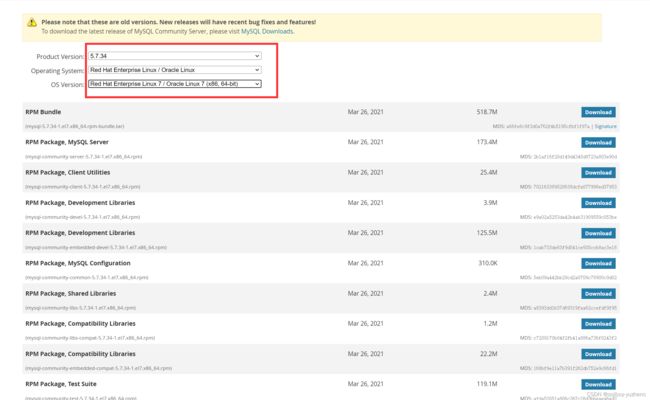
Task: Click the Mar 26, 2021 date for Test Suite
Action: [x=366, y=384]
